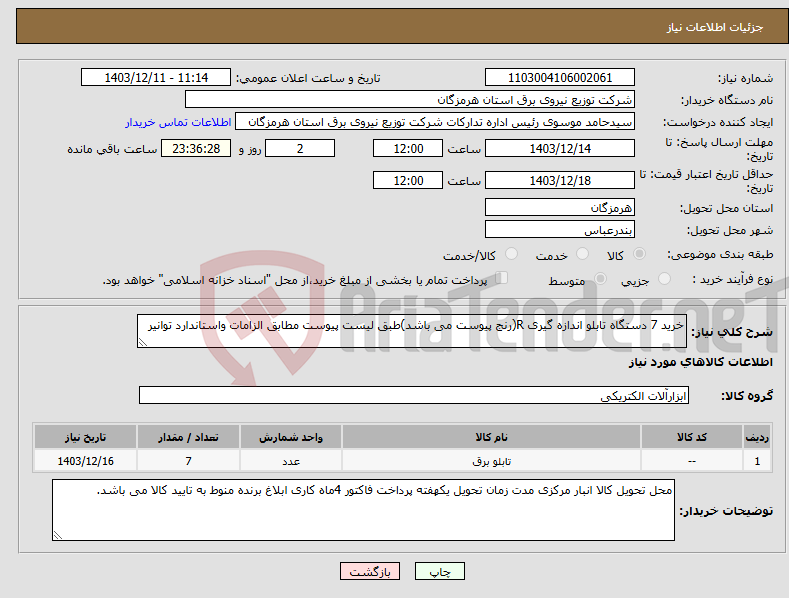Click the تعداد / مقدار column header
The image size is (789, 598).
(x=188, y=437)
